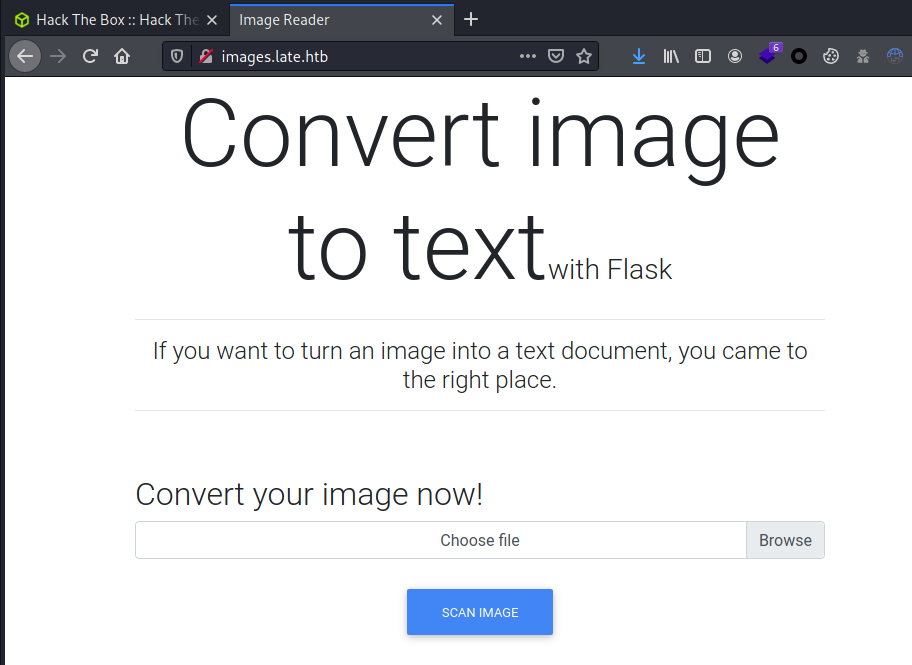Open page actions three-dot menu

click(528, 57)
